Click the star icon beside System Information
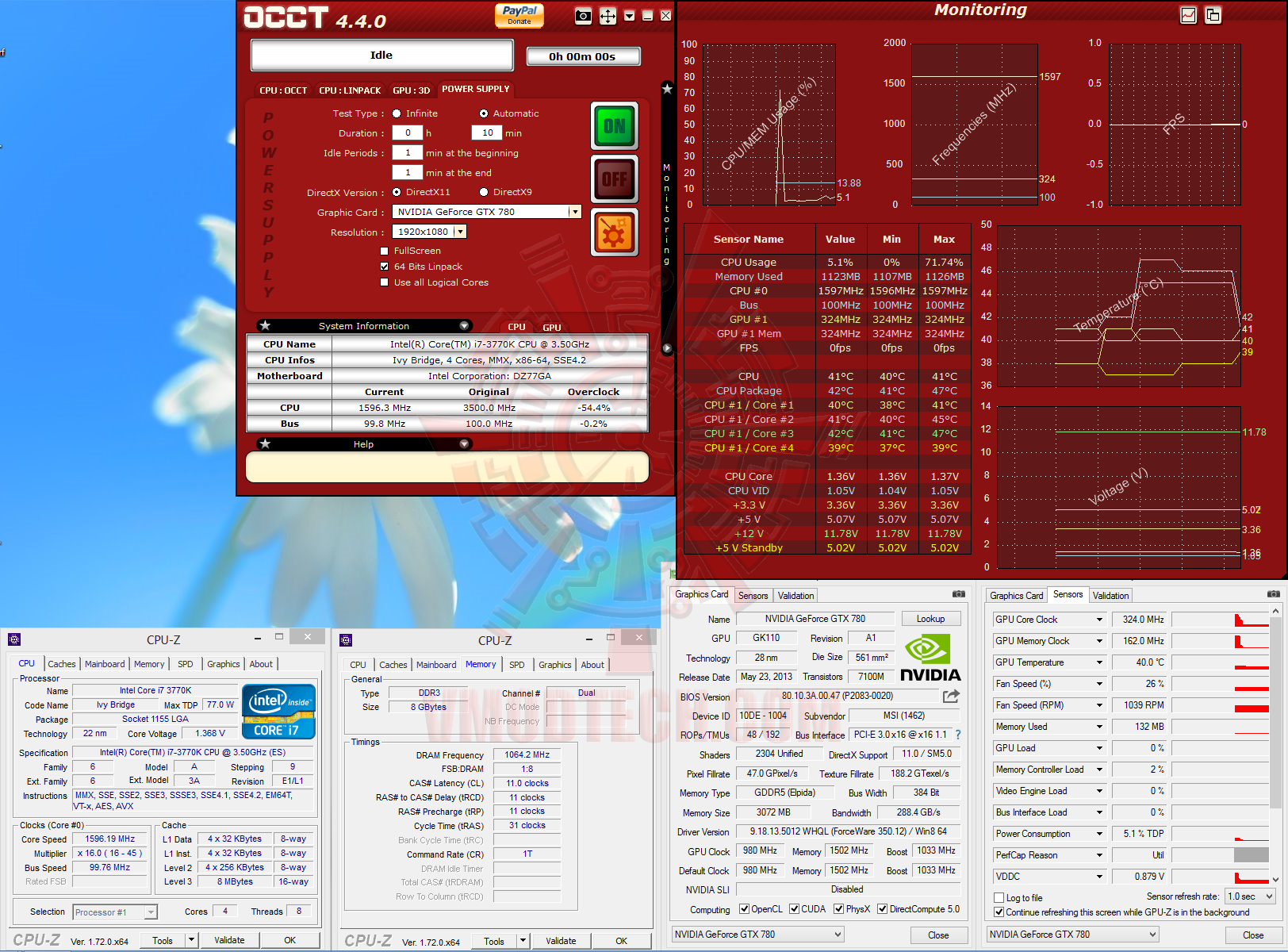This screenshot has height=952, width=1288. [266, 325]
